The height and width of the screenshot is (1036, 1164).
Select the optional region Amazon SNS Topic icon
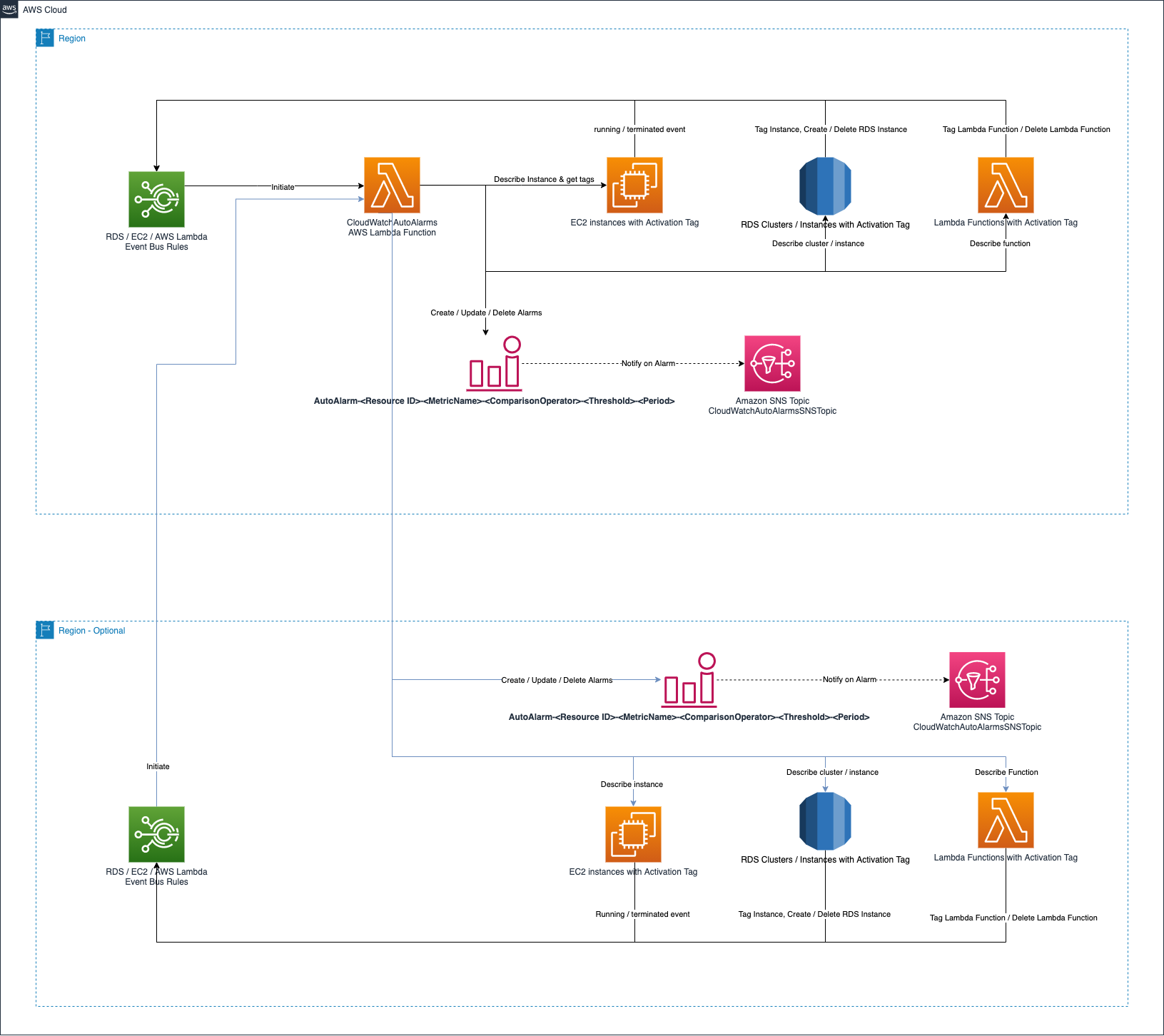point(977,680)
